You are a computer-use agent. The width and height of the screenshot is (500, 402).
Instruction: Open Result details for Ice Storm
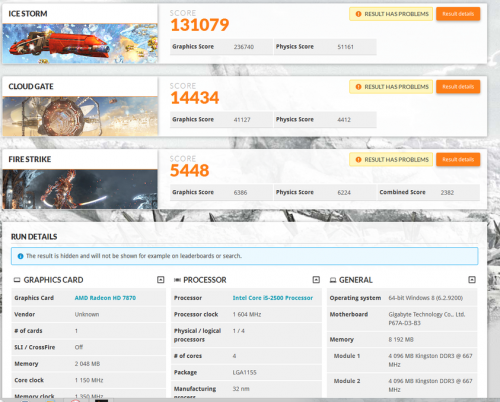[458, 14]
